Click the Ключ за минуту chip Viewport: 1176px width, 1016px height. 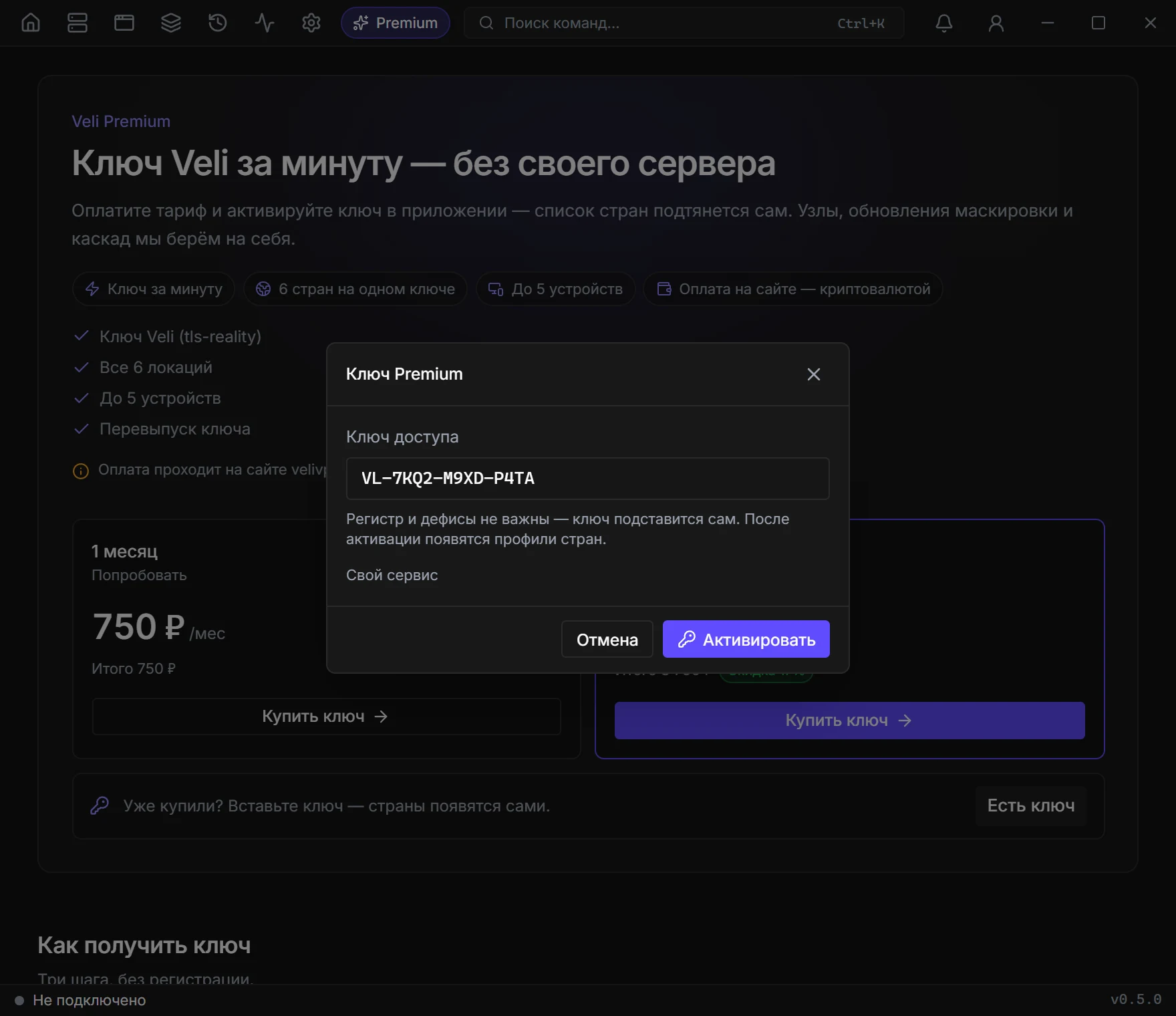pos(154,289)
